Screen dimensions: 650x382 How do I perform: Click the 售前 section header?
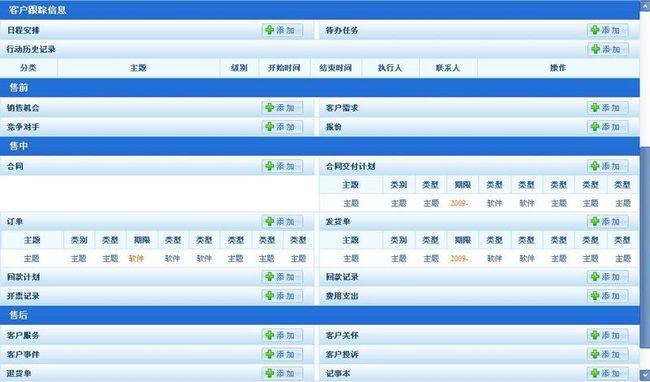point(320,88)
